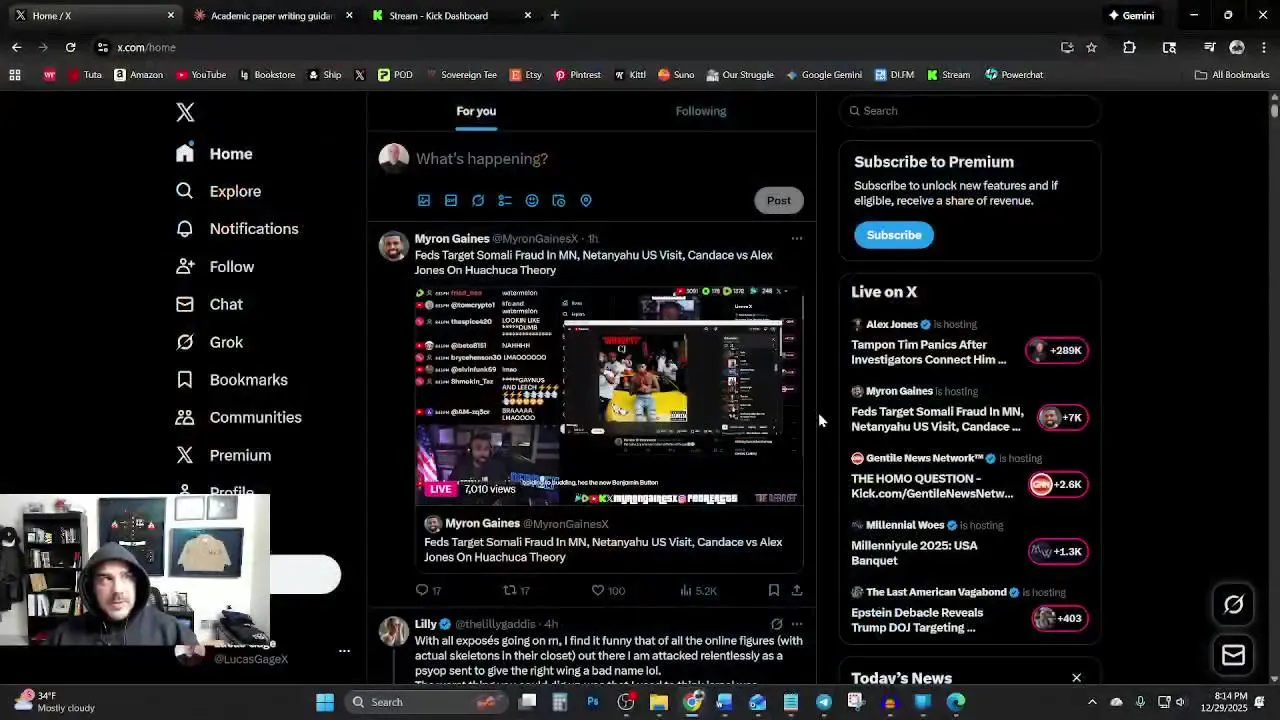1280x720 pixels.
Task: Open Home in X sidebar
Action: [214, 154]
